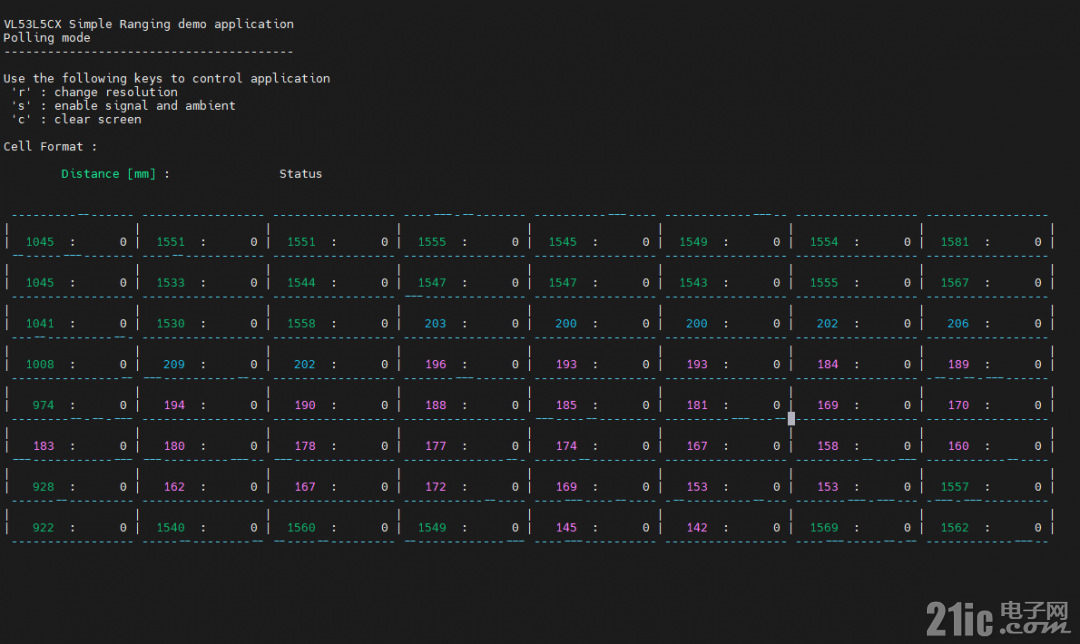Select magenta distance value 178
1080x644 pixels.
pyautogui.click(x=305, y=446)
